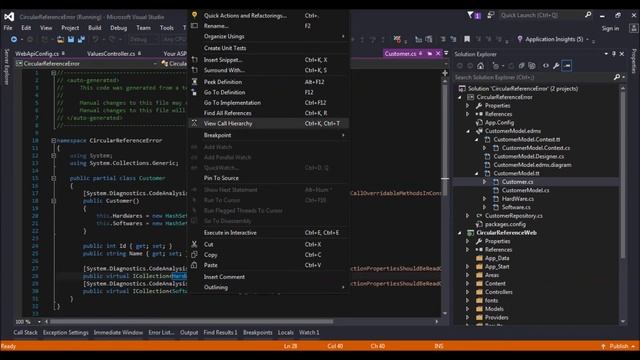Click the editor split window handle icon
The height and width of the screenshot is (360, 640).
click(x=445, y=73)
